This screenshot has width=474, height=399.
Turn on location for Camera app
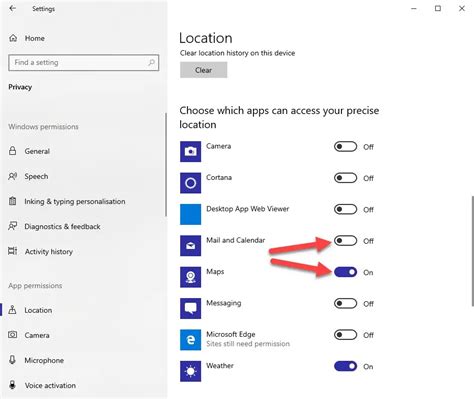tap(345, 147)
